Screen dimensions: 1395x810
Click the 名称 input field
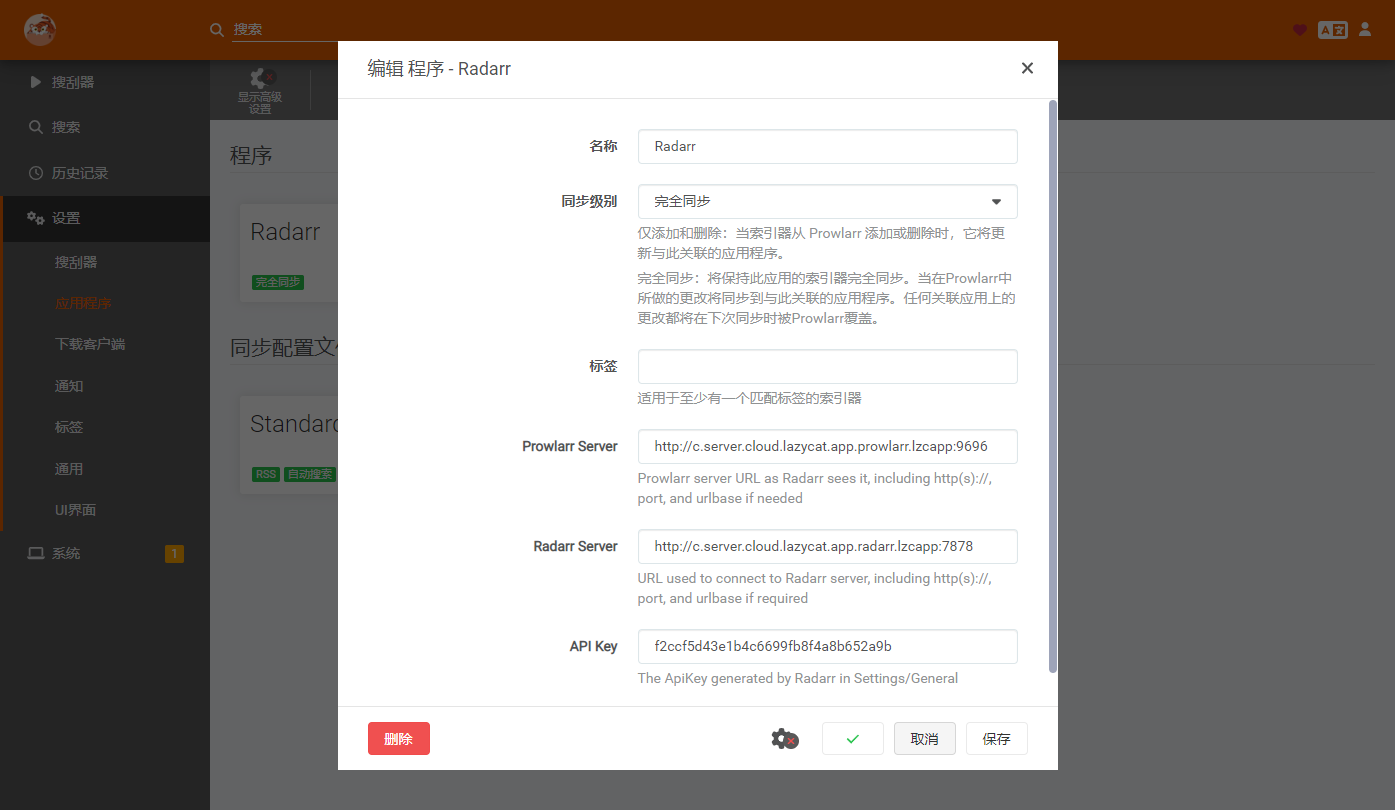(828, 146)
